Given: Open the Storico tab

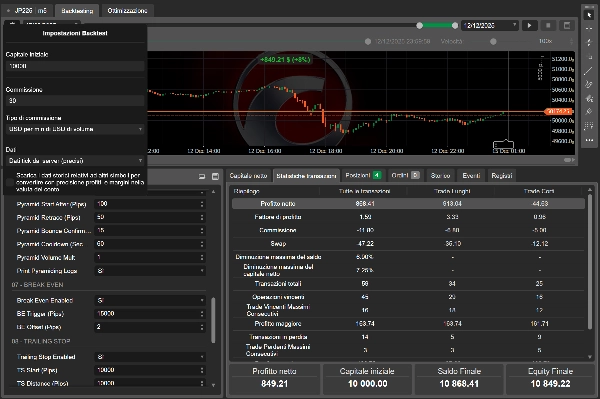Looking at the screenshot, I should (x=440, y=176).
